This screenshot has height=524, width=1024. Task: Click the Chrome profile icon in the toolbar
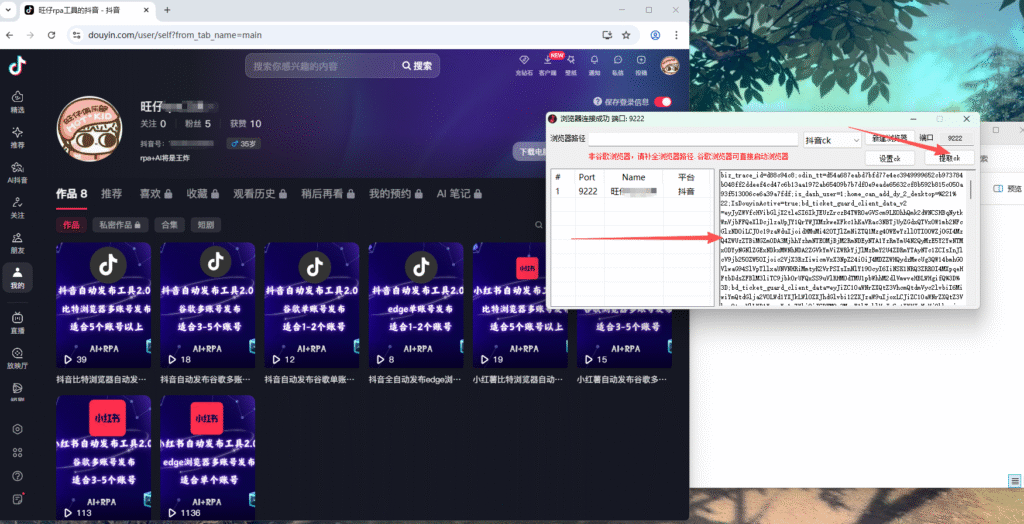click(x=655, y=35)
